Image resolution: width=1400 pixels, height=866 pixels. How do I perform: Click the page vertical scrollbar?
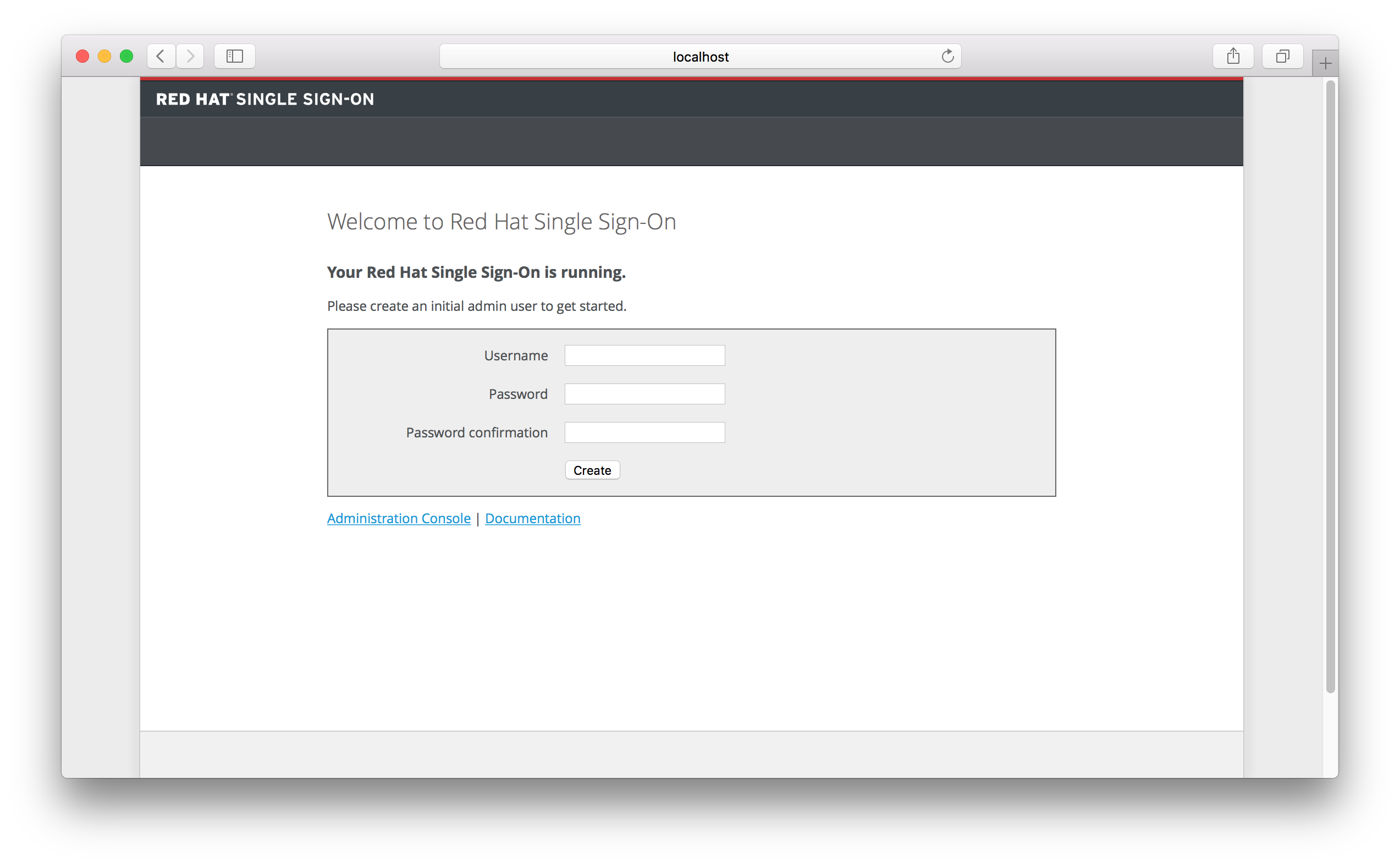(x=1330, y=387)
